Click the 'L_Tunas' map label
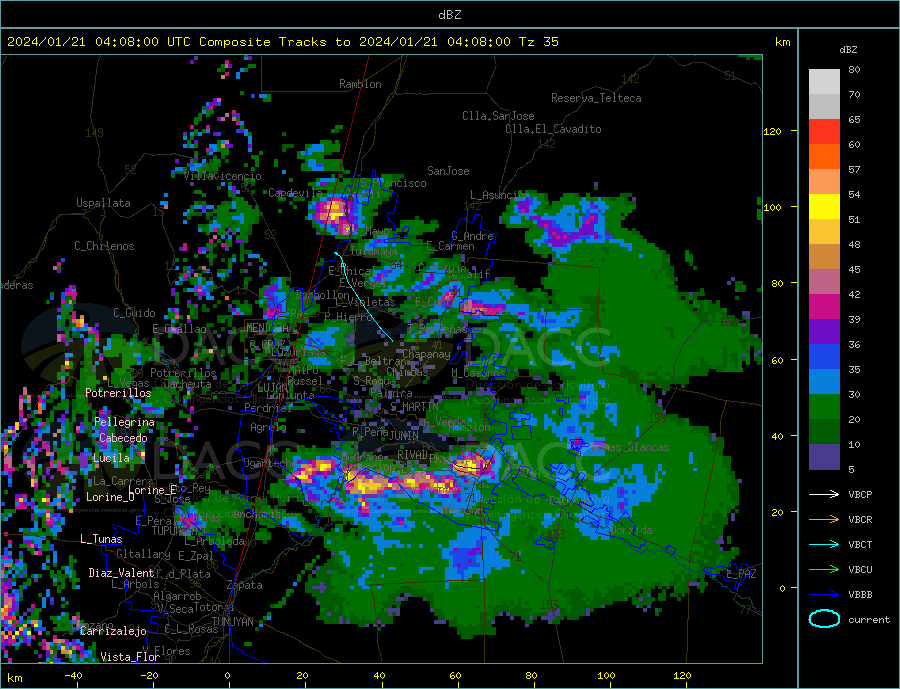The width and height of the screenshot is (900, 689). pos(101,539)
